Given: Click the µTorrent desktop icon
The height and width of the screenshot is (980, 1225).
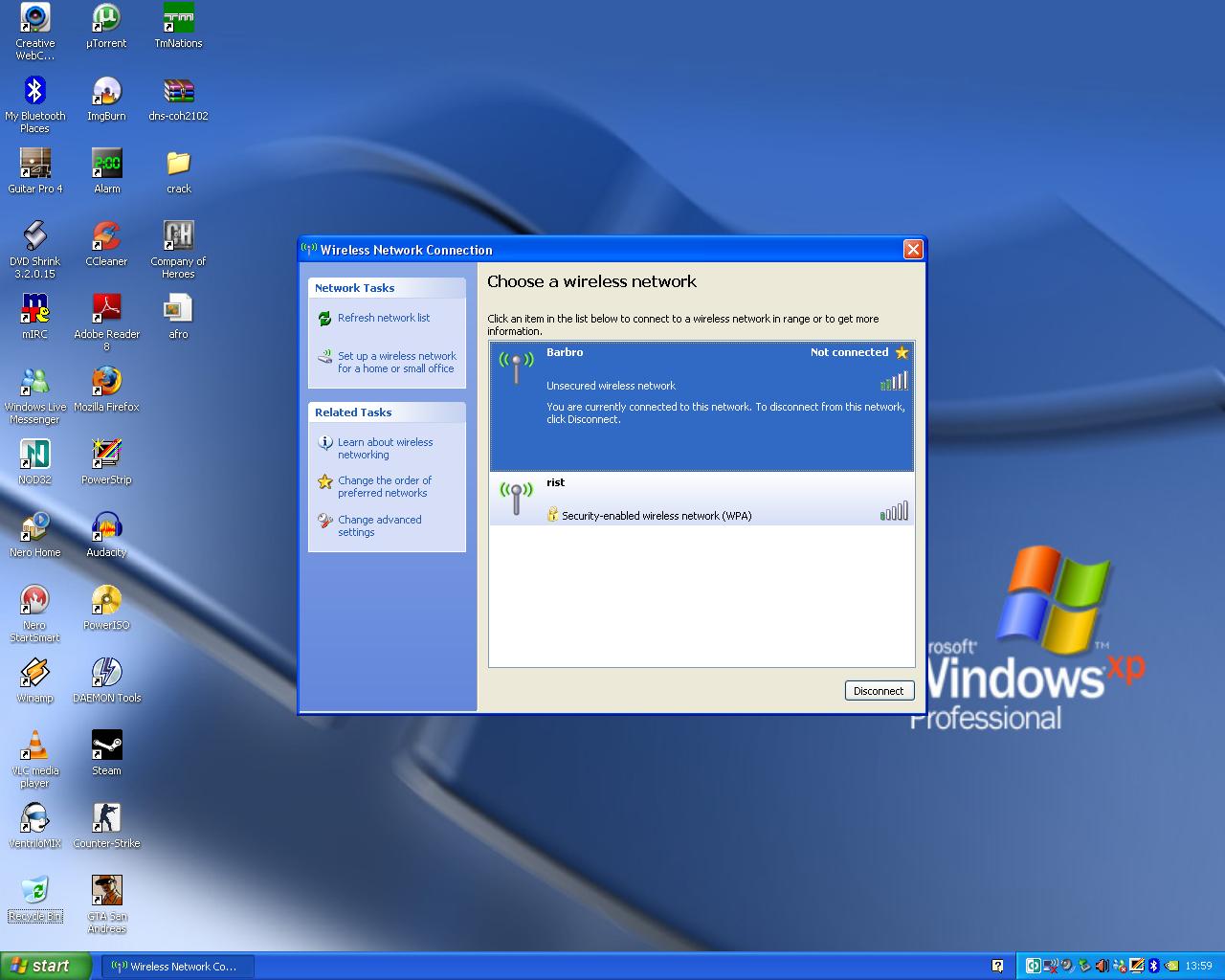Looking at the screenshot, I should pyautogui.click(x=106, y=19).
